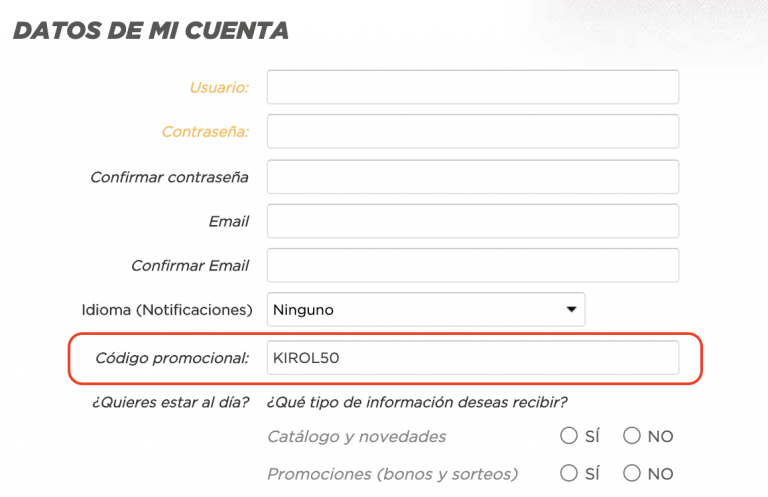This screenshot has width=768, height=497.
Task: Choose NO for Promociones (bonos y sorteos)
Action: point(632,473)
